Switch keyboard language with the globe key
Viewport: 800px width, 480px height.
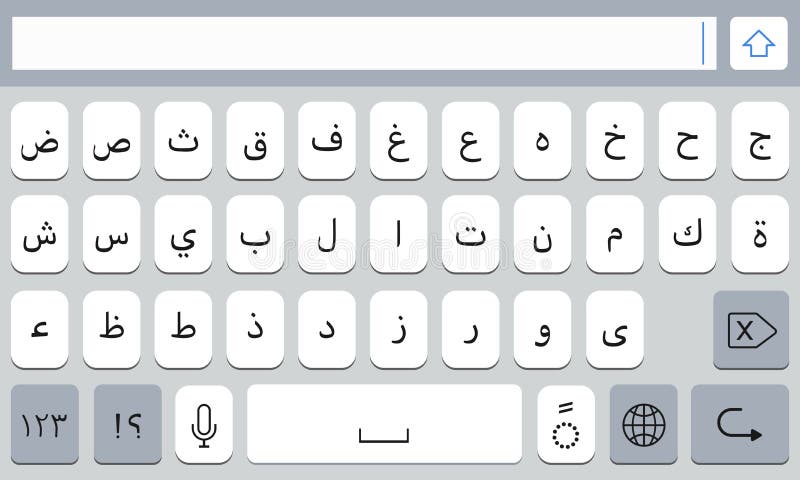pos(643,424)
